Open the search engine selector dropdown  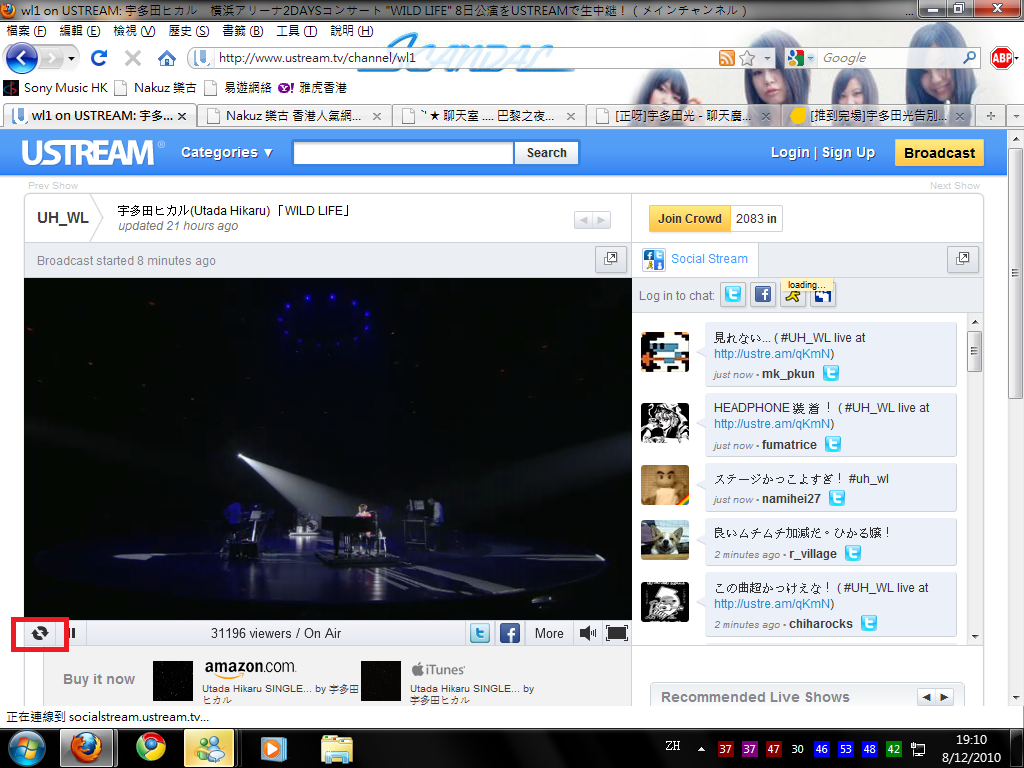point(810,58)
